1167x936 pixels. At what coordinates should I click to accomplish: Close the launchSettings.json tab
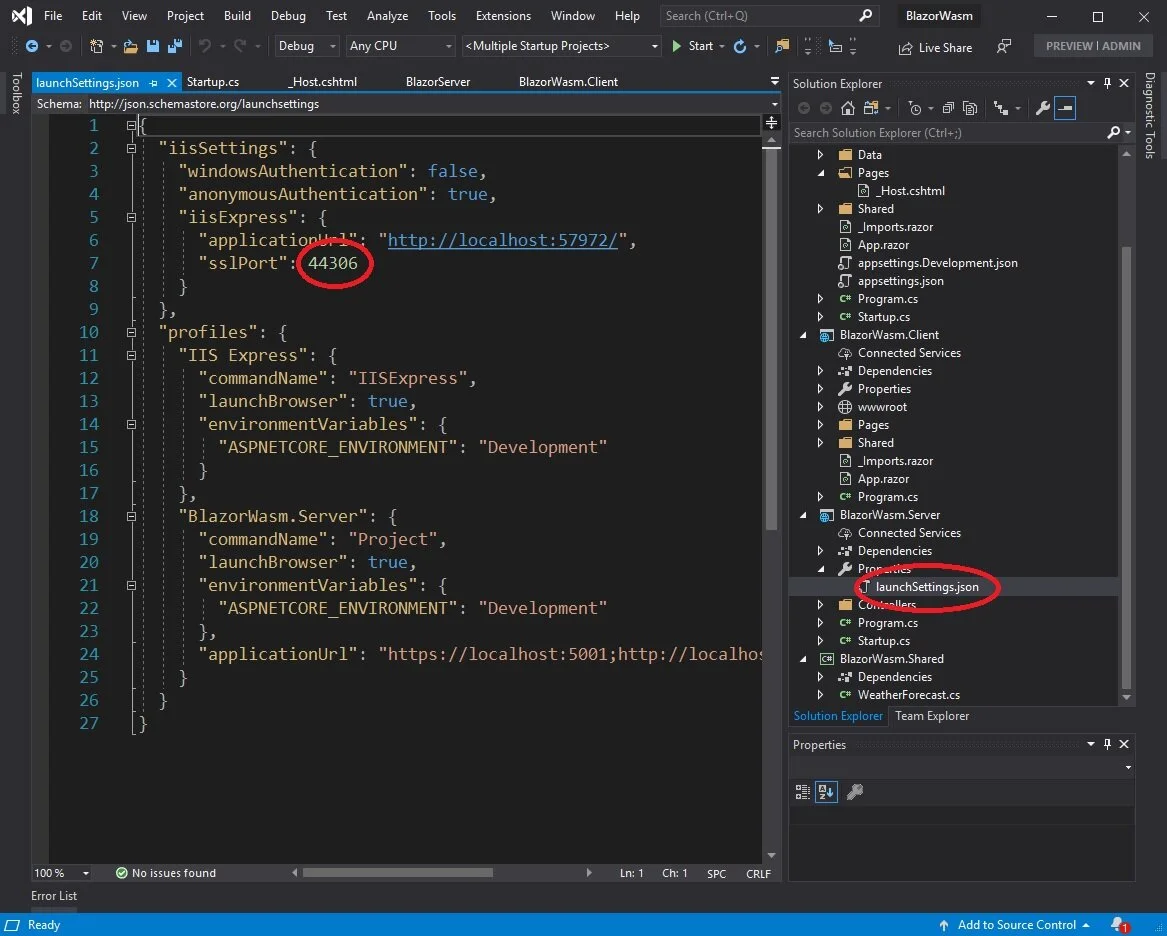(x=171, y=83)
